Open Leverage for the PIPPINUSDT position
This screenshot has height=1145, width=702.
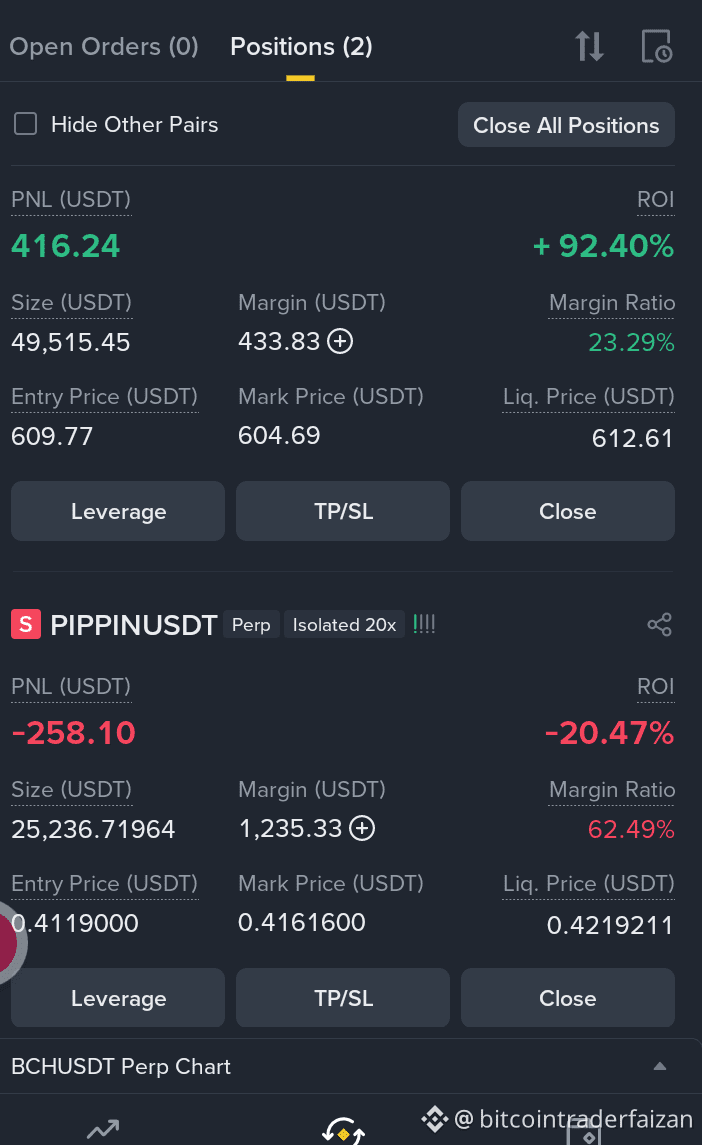click(118, 997)
